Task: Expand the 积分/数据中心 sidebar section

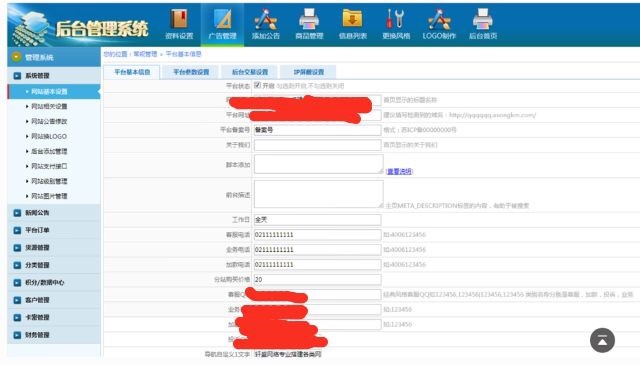Action: (x=54, y=283)
